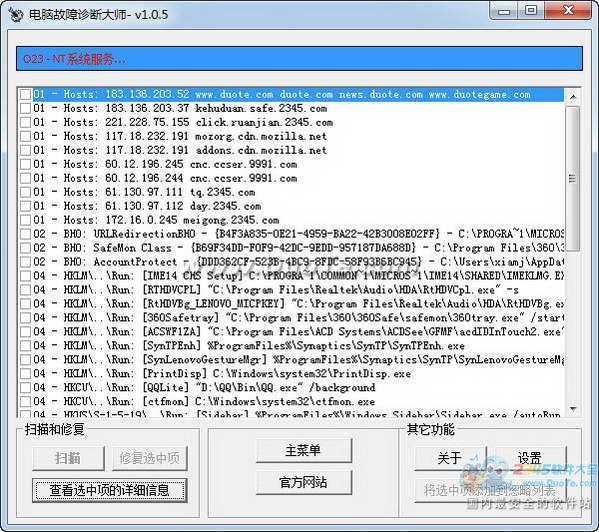The image size is (599, 532).
Task: Tick the SafeMon Class BHO checkbox
Action: pyautogui.click(x=26, y=248)
